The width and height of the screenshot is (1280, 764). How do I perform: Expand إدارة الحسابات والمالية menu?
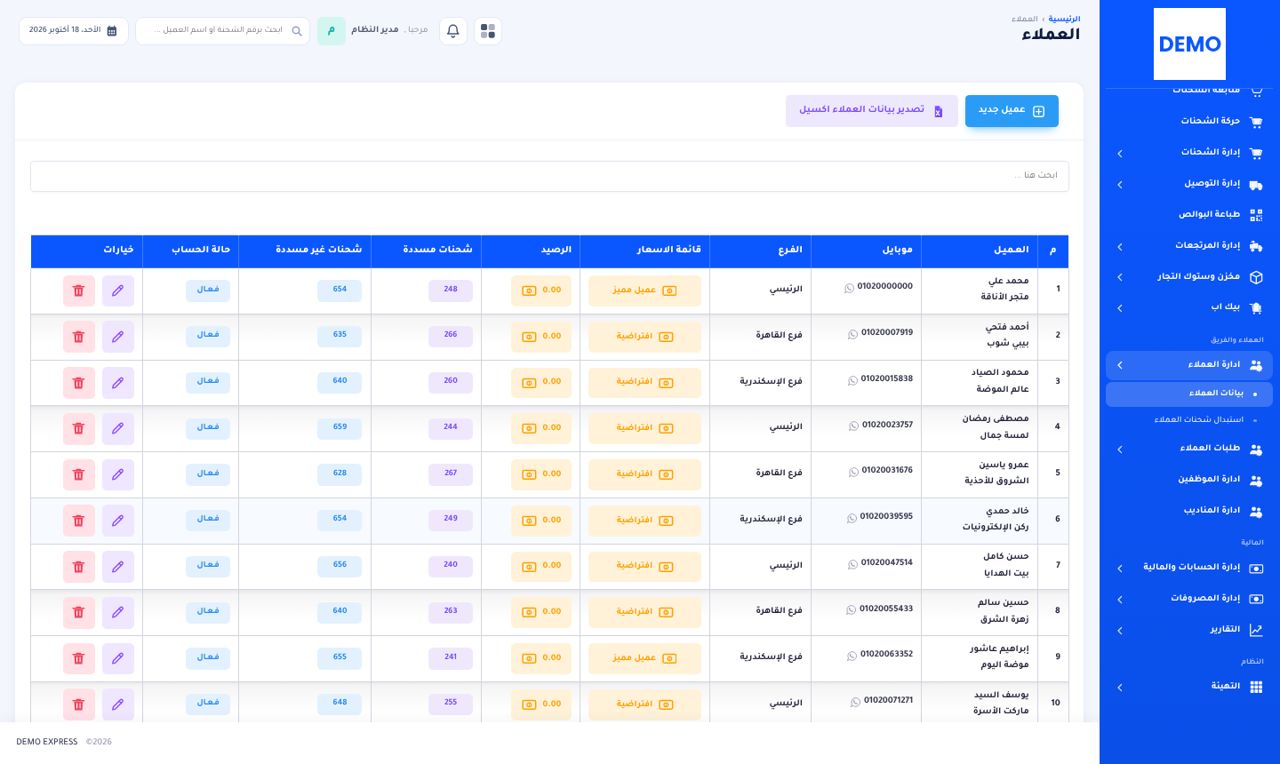(x=1189, y=568)
